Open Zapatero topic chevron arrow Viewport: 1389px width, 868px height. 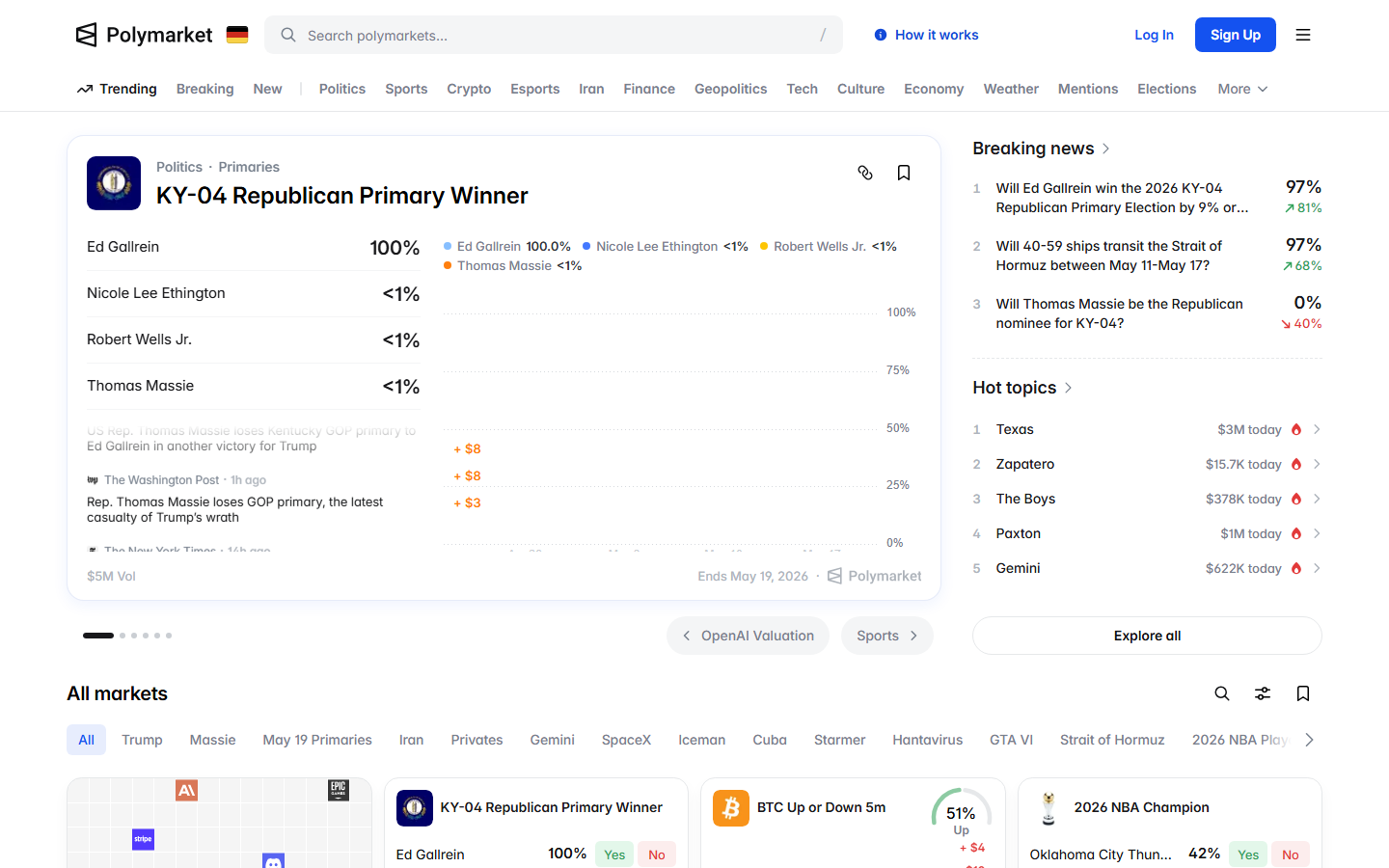tap(1317, 464)
